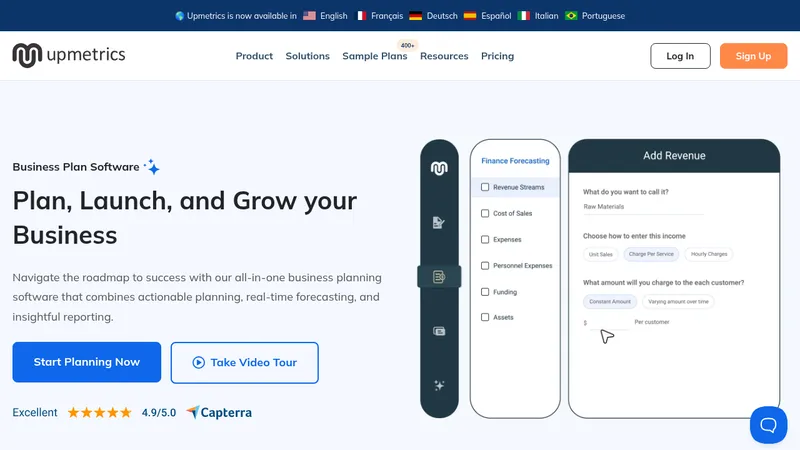
Task: Click the orange Sign Up button
Action: [753, 56]
